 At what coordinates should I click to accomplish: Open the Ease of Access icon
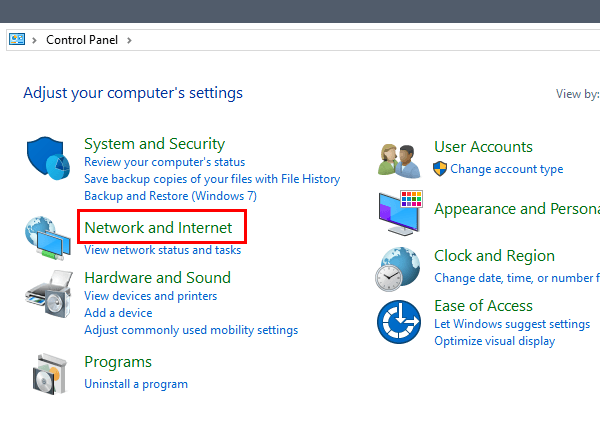(399, 322)
